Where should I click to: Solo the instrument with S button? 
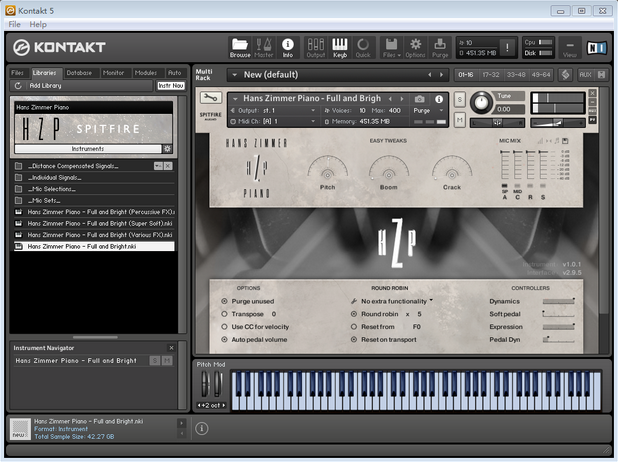[460, 99]
